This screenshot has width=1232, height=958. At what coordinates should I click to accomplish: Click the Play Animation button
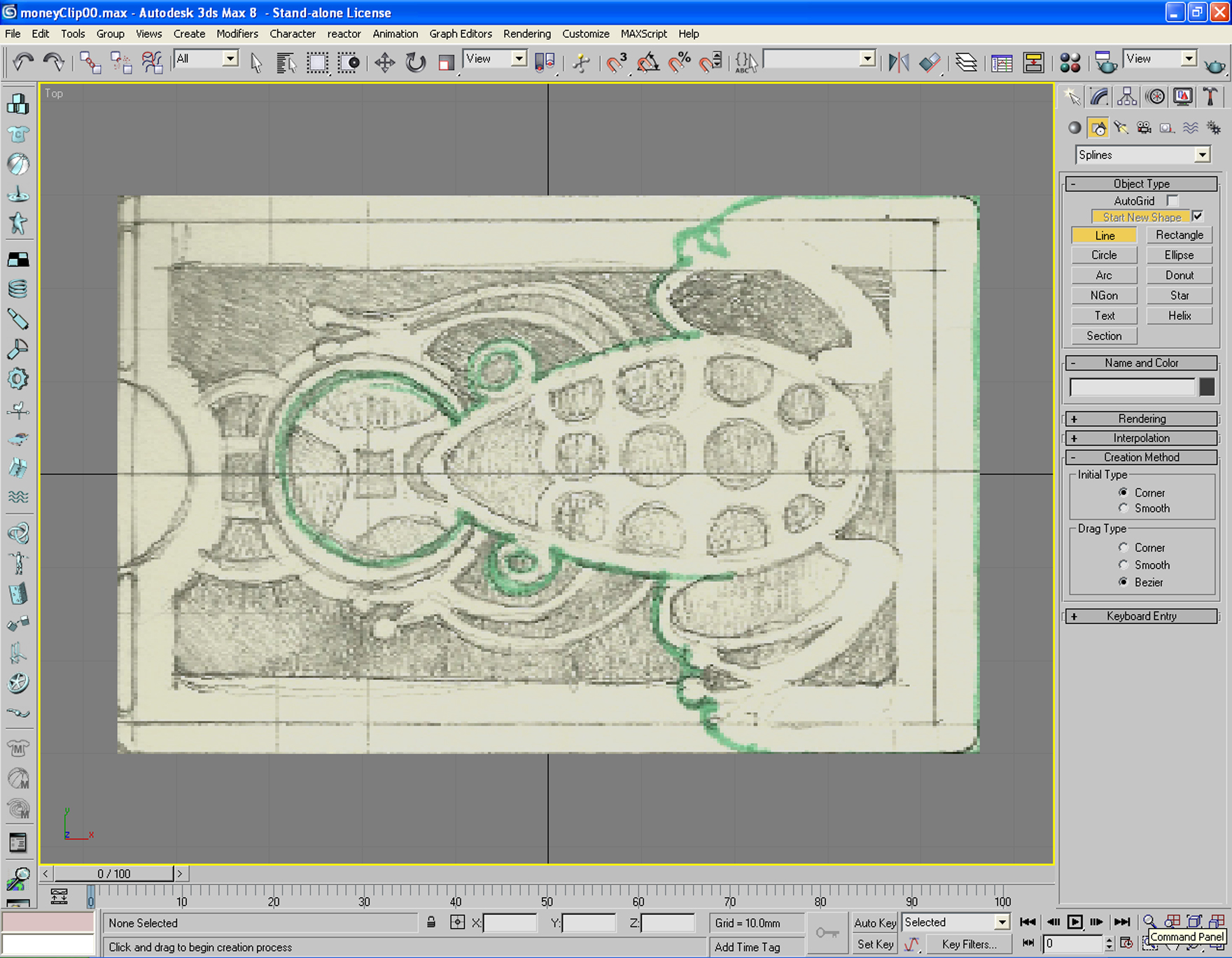(x=1074, y=922)
